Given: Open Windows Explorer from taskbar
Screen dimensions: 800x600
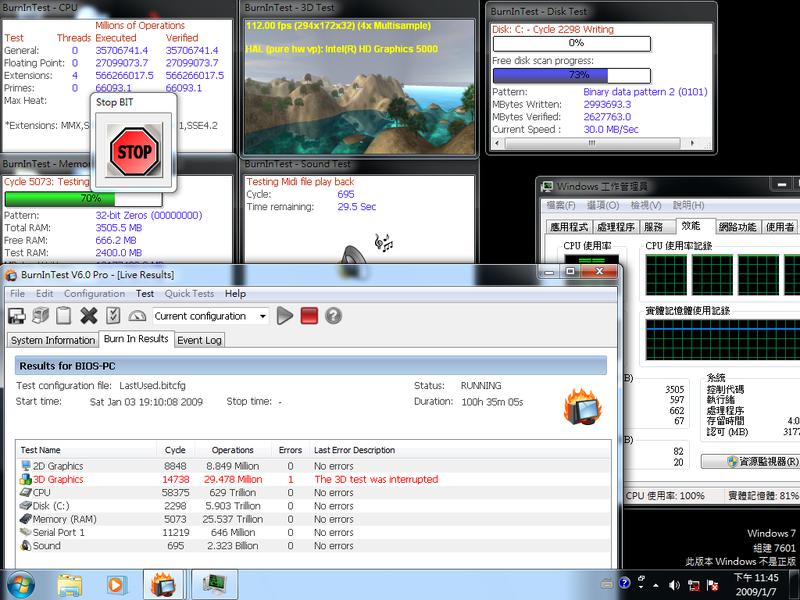Looking at the screenshot, I should (x=69, y=585).
